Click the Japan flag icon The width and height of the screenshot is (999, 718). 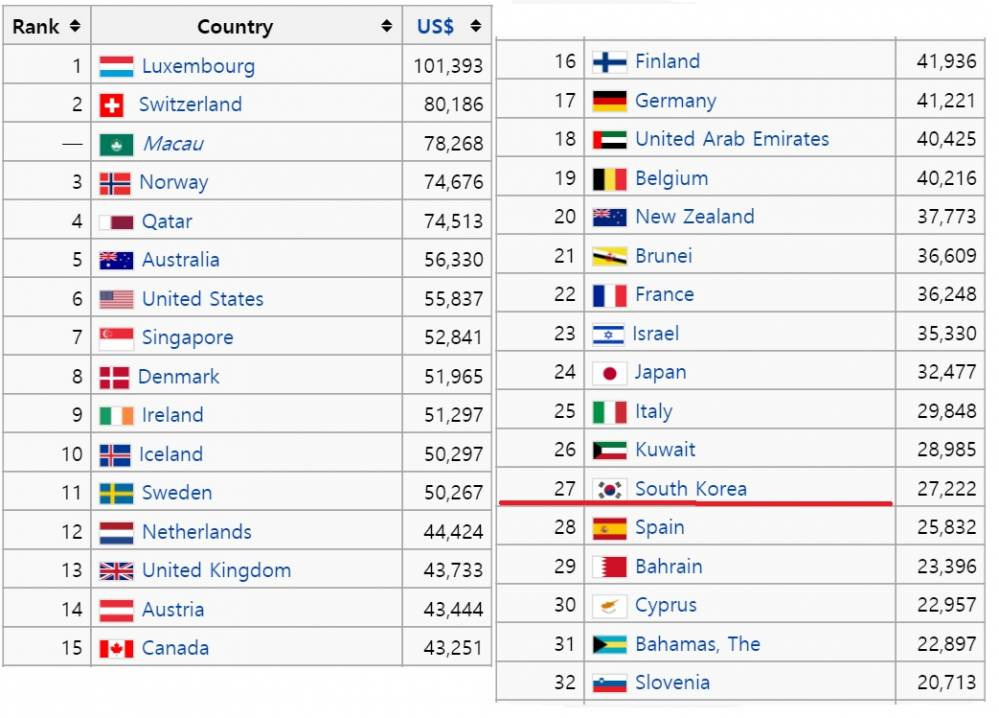(x=609, y=373)
